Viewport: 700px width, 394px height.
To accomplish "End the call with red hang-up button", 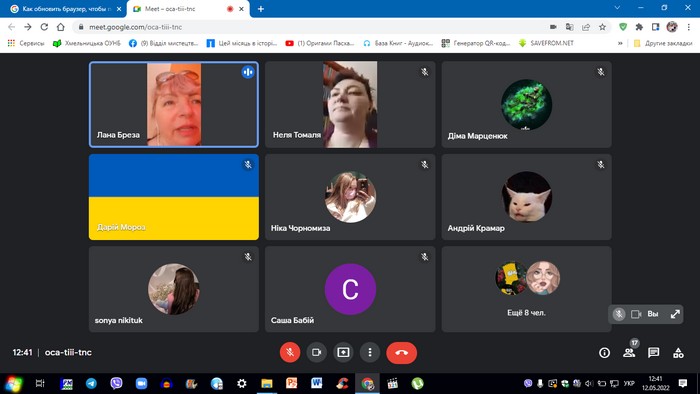I will (x=401, y=353).
